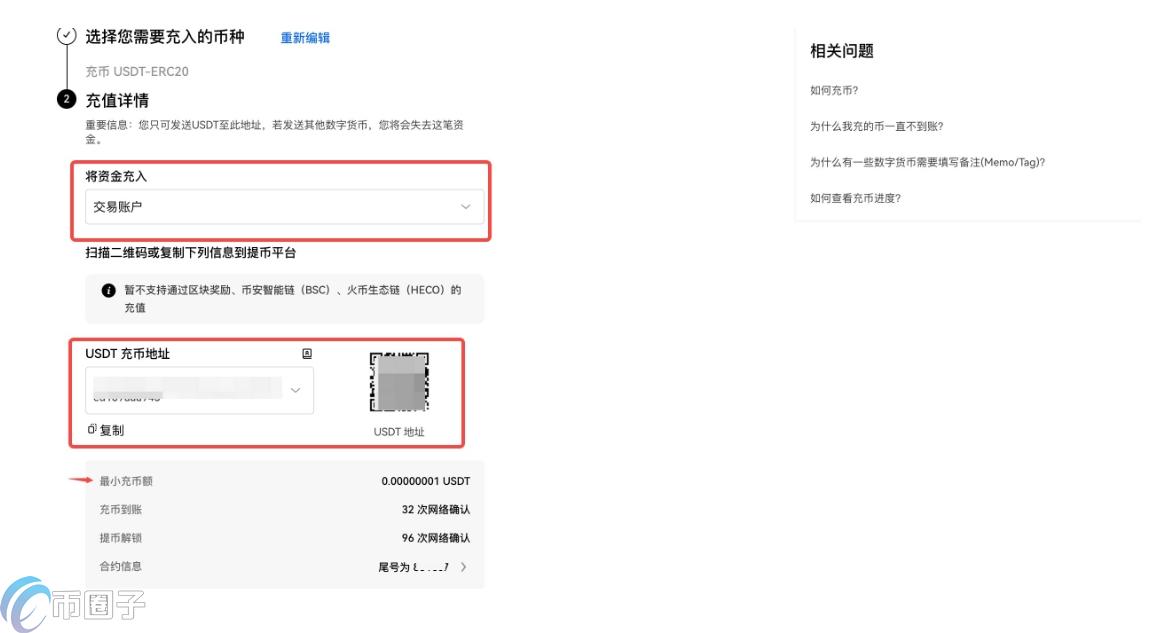Open the 如何充币? help question
Screen dimensions: 1157x633
tap(834, 90)
